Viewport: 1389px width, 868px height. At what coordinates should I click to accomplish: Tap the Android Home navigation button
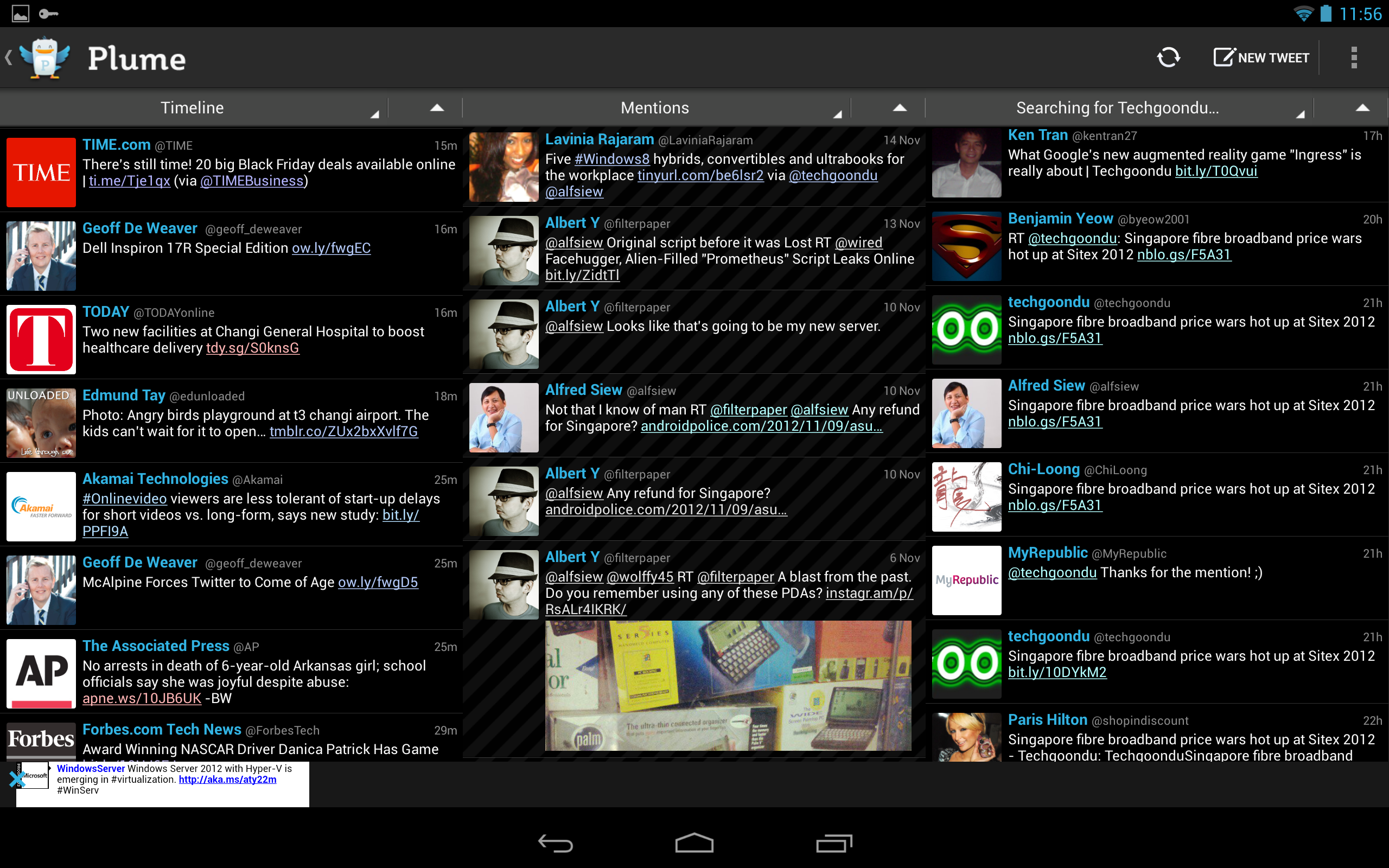pos(694,843)
